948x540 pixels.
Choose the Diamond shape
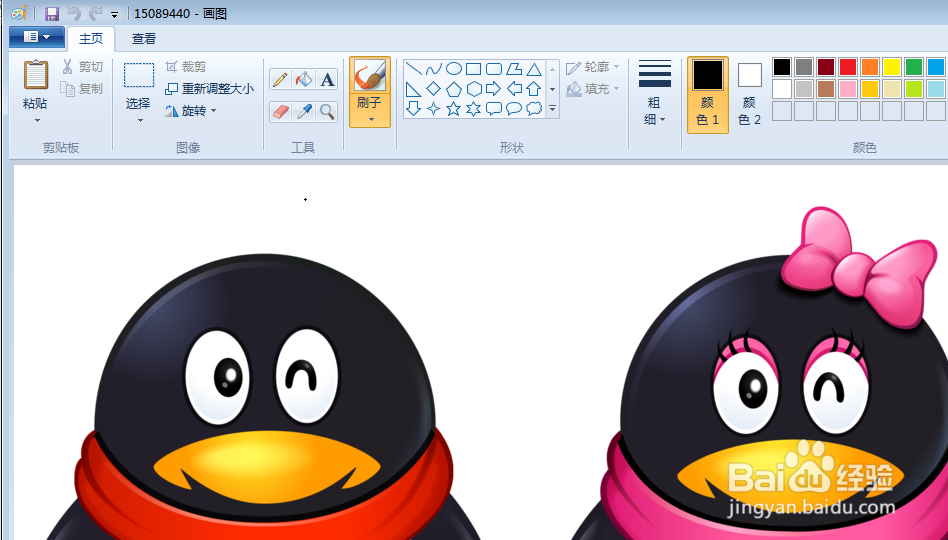pyautogui.click(x=433, y=89)
